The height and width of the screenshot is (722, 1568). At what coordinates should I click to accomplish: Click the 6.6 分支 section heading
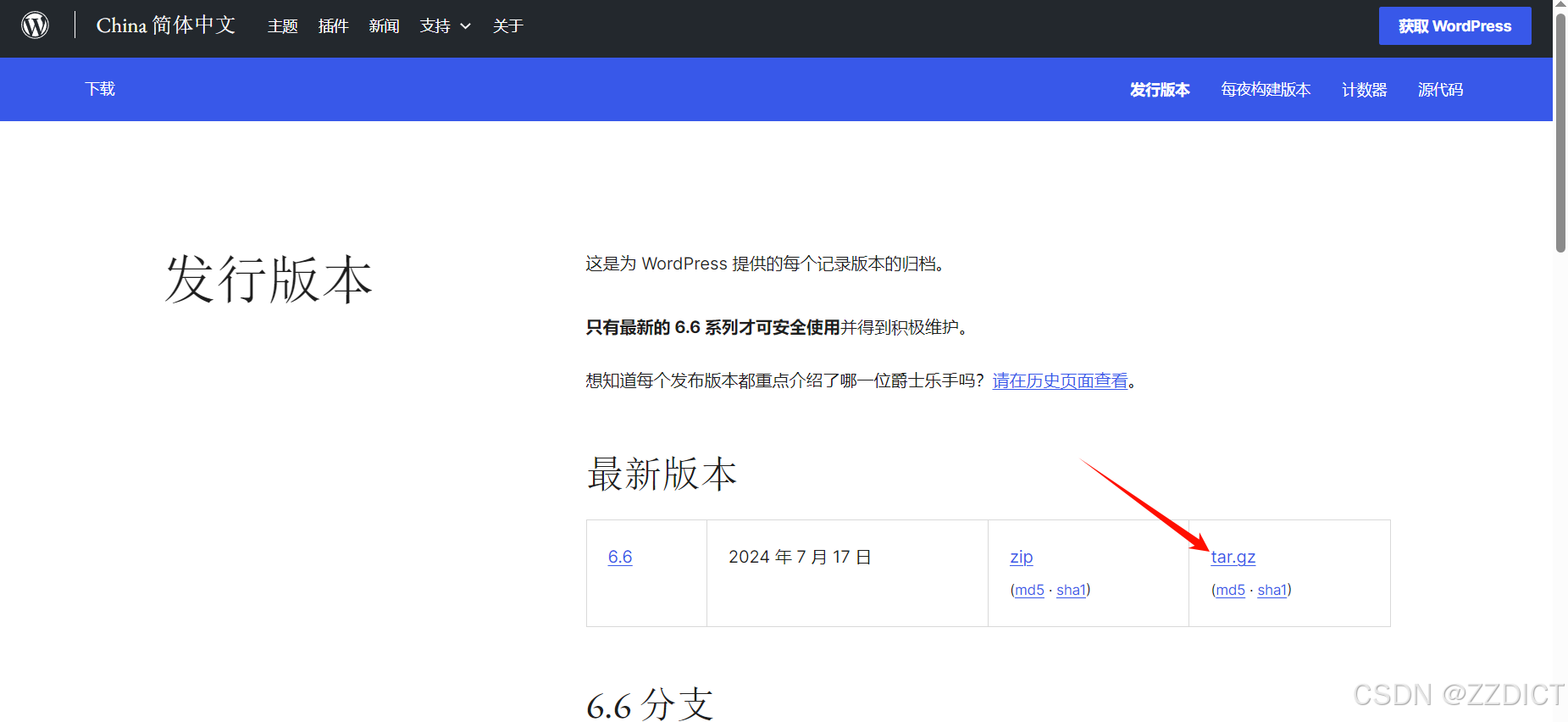[x=650, y=704]
